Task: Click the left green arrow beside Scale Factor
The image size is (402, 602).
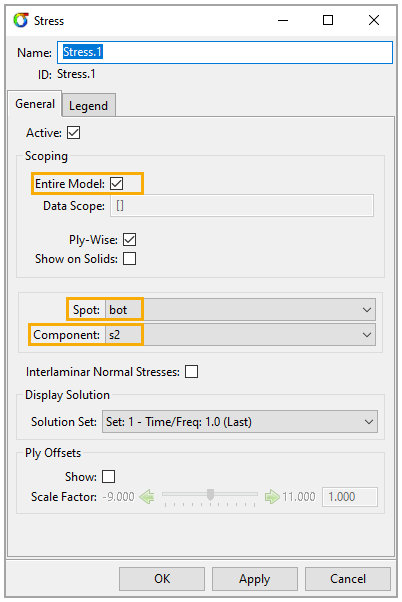Action: click(146, 496)
